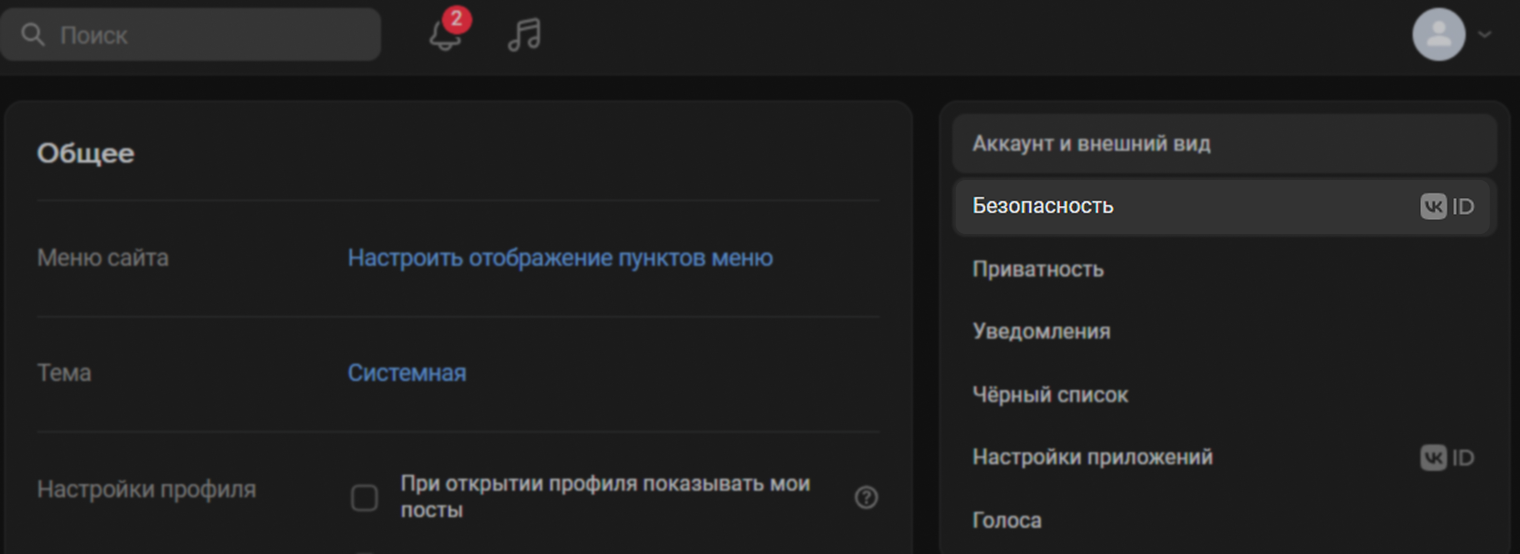Image resolution: width=1520 pixels, height=554 pixels.
Task: Focus the Поиск search field
Action: (x=190, y=35)
